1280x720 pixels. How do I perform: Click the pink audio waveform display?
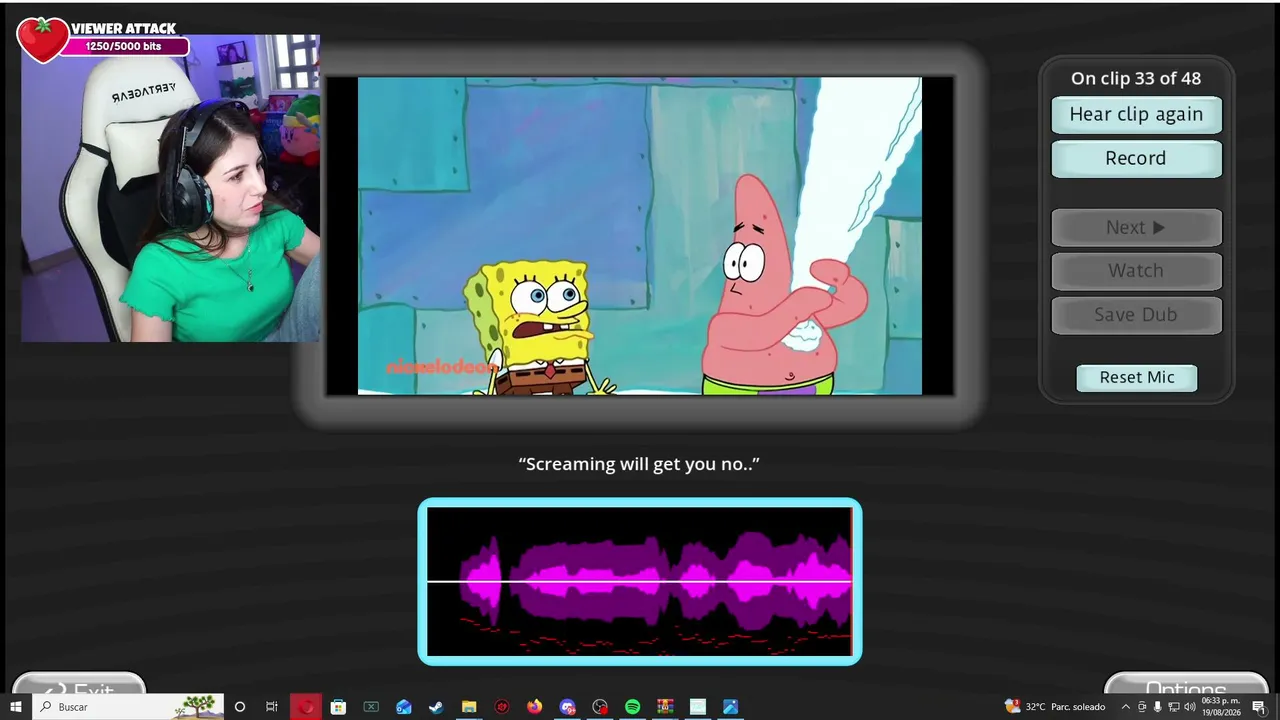tap(640, 581)
